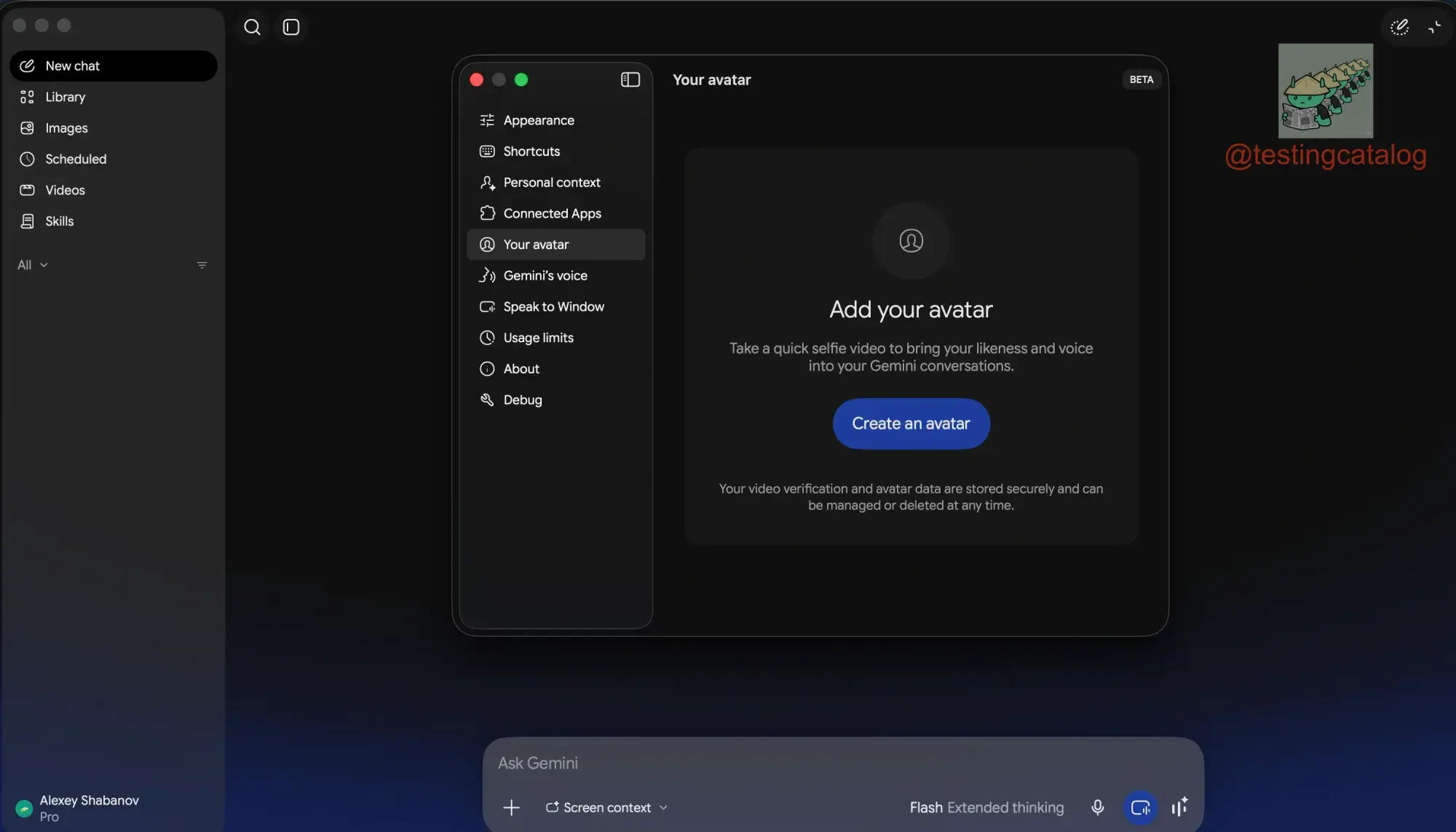Click the BETA badge
The width and height of the screenshot is (1456, 832).
tap(1141, 79)
